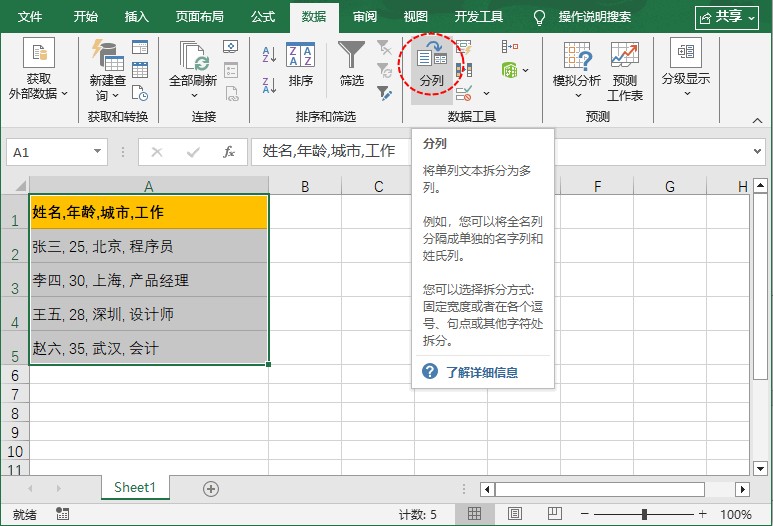Click the zoom in plus button
The height and width of the screenshot is (526, 773).
click(702, 514)
